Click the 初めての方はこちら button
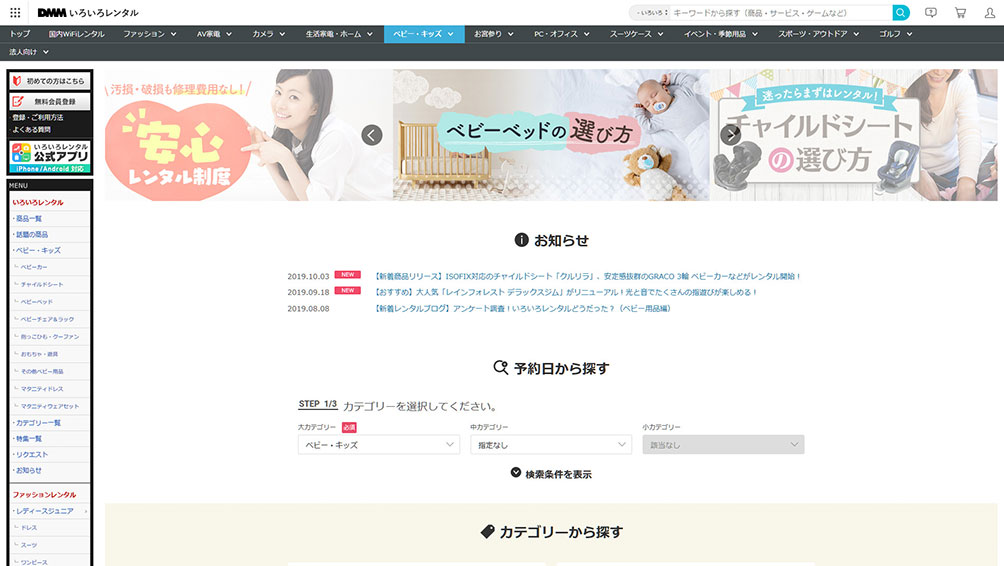 click(50, 81)
